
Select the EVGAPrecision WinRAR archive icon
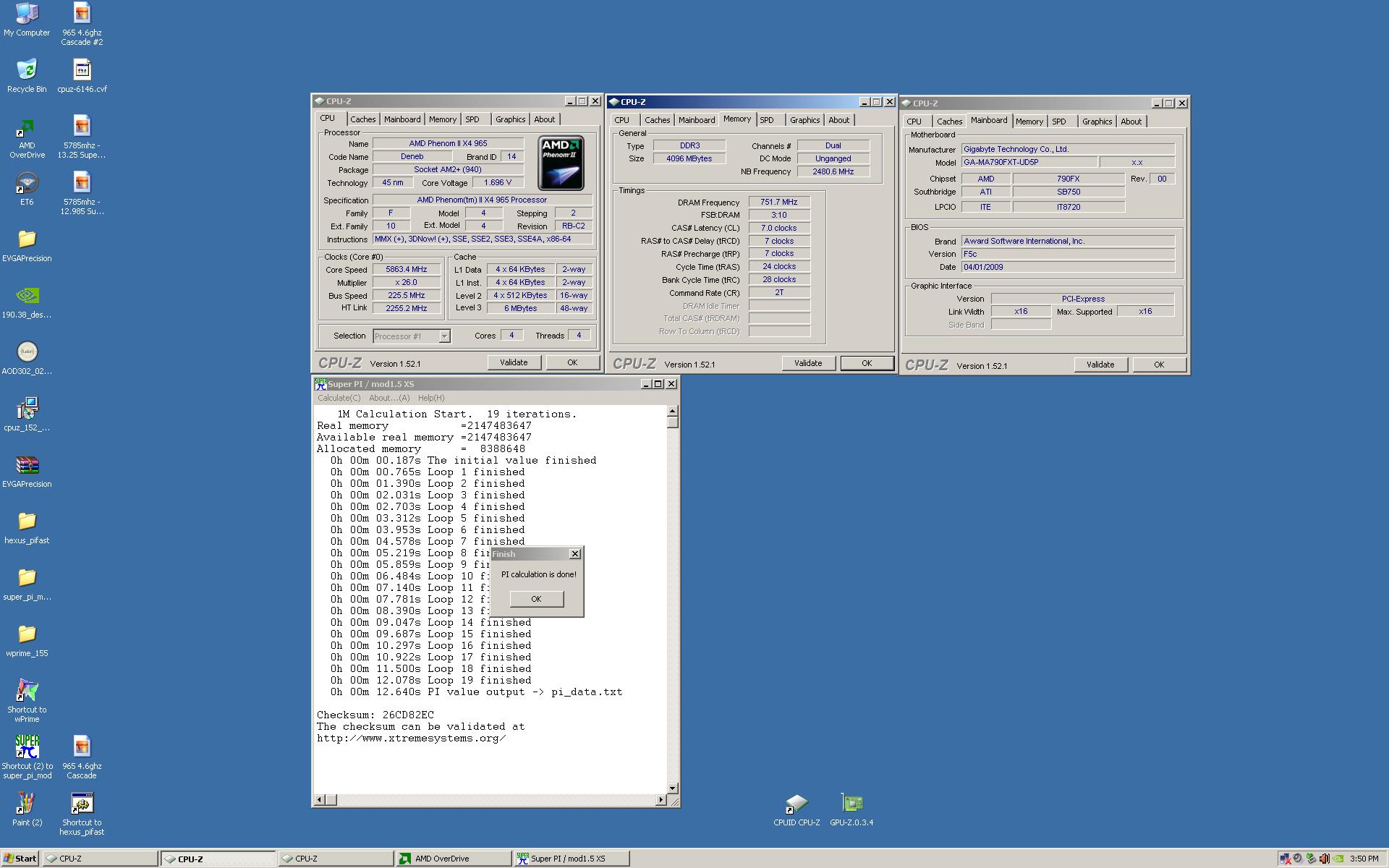tap(27, 471)
